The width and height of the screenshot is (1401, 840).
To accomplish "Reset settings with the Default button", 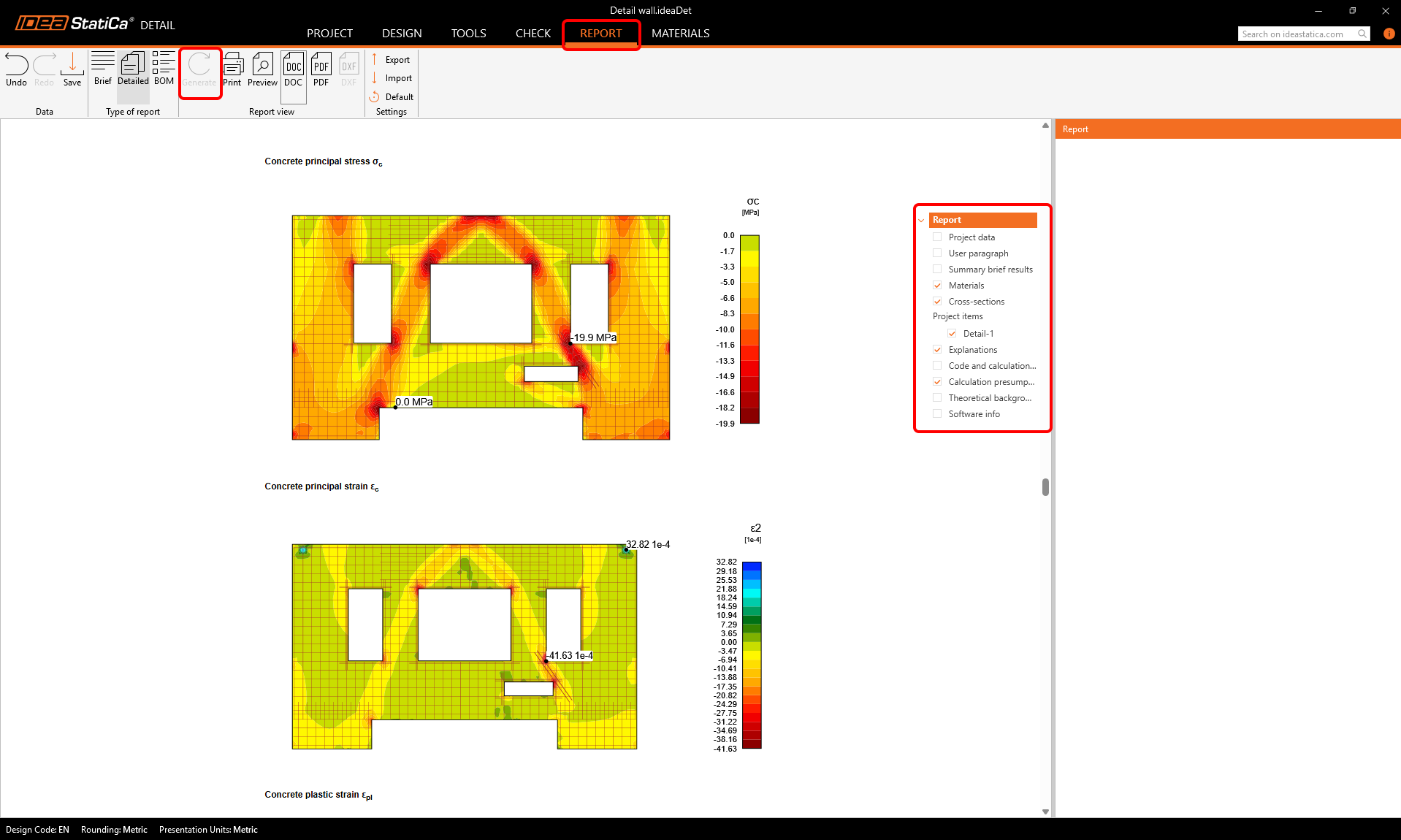I will 399,97.
